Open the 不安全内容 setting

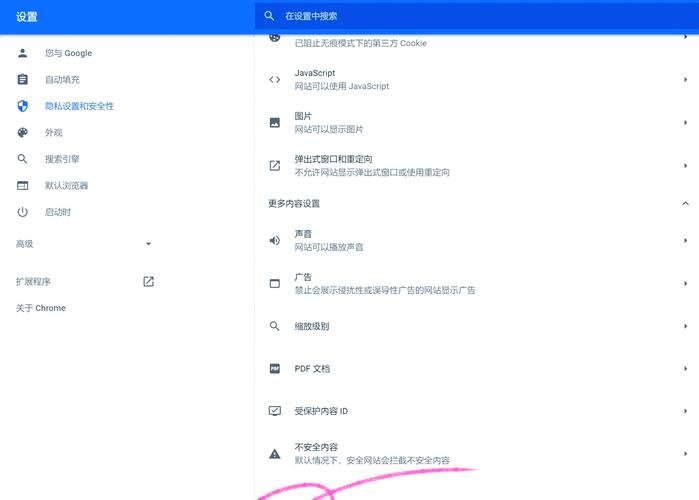pyautogui.click(x=477, y=454)
